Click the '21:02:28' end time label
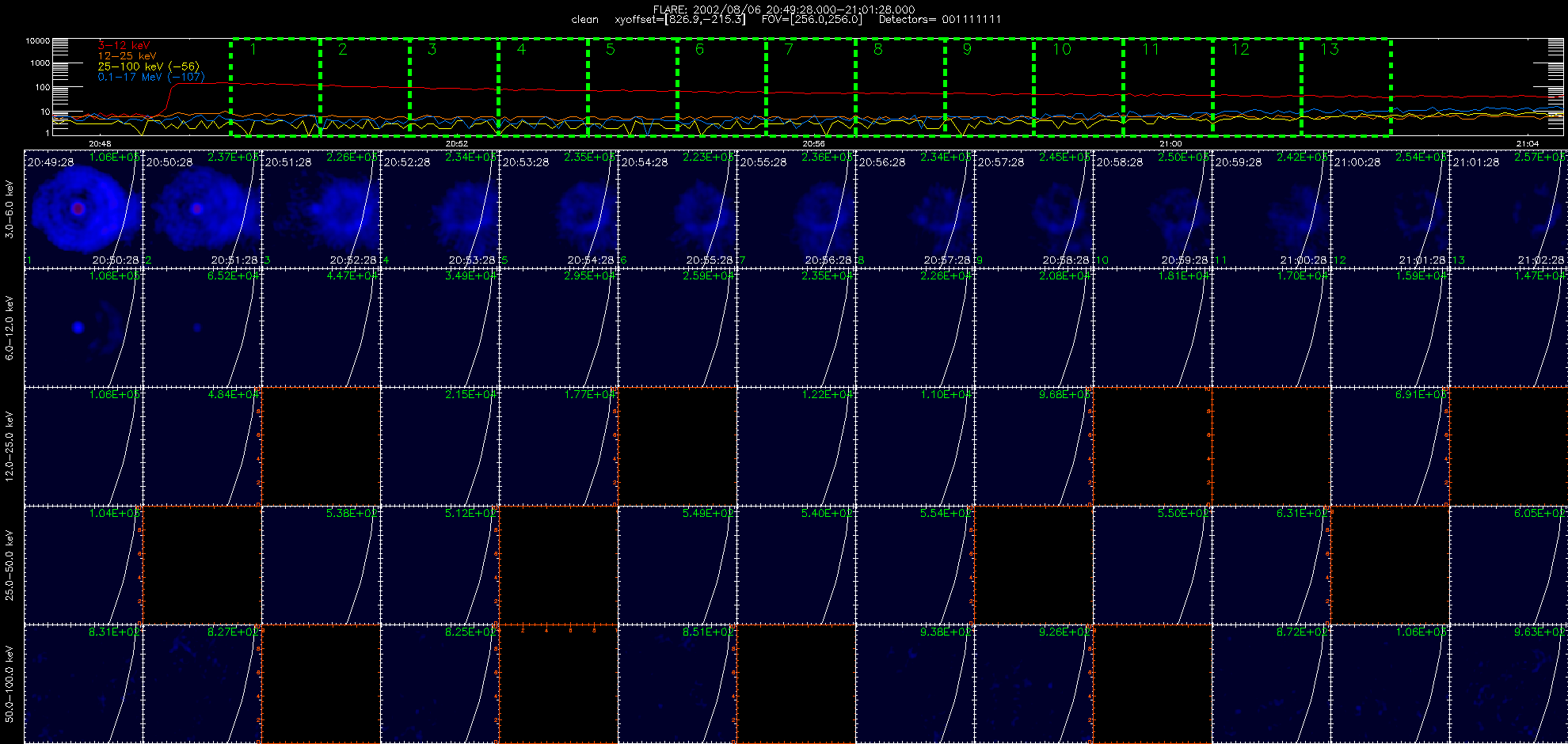The width and height of the screenshot is (1568, 744). pyautogui.click(x=1541, y=260)
